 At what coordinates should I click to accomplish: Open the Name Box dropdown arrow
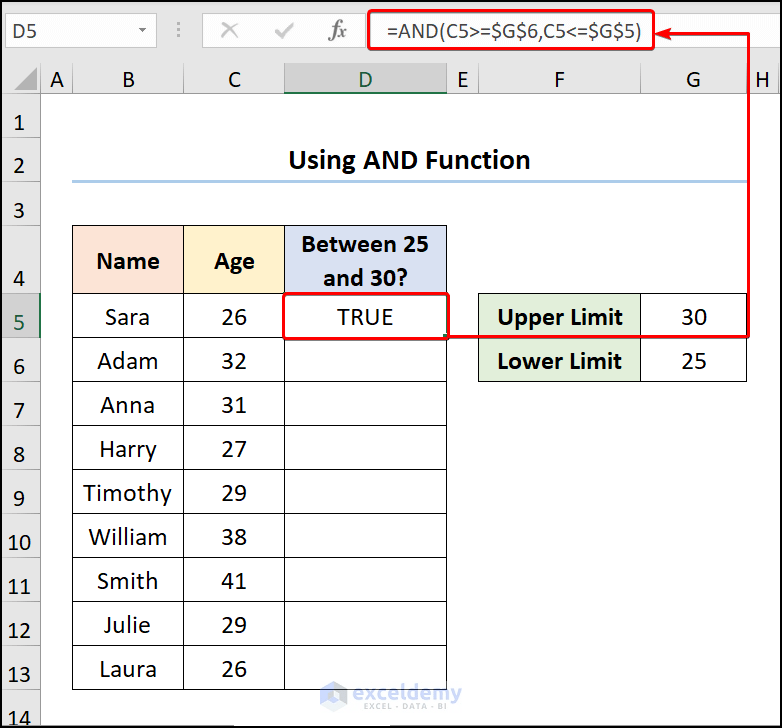[x=142, y=30]
